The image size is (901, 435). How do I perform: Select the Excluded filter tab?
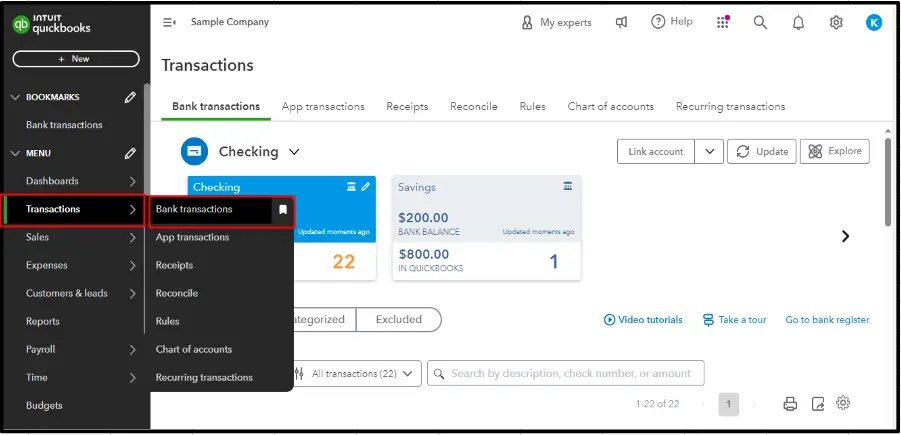coord(398,319)
